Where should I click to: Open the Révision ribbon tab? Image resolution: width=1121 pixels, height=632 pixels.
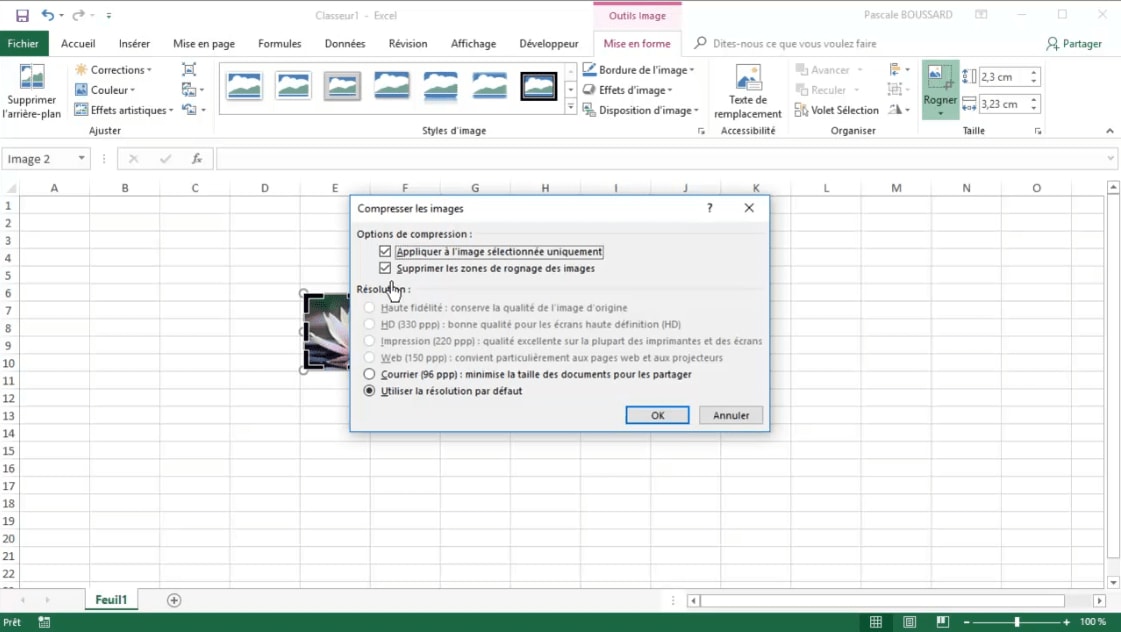(x=408, y=43)
